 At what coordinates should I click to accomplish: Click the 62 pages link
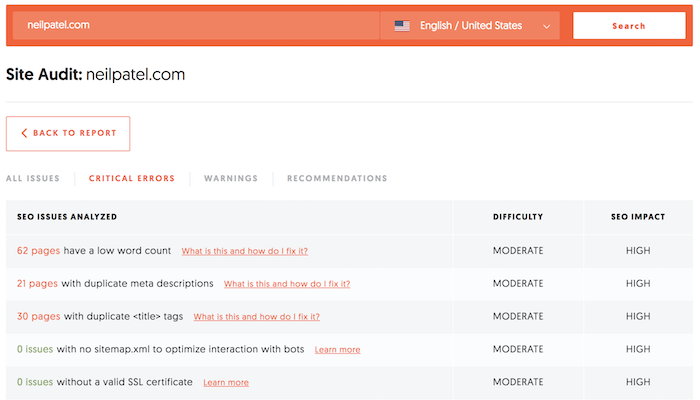click(38, 251)
